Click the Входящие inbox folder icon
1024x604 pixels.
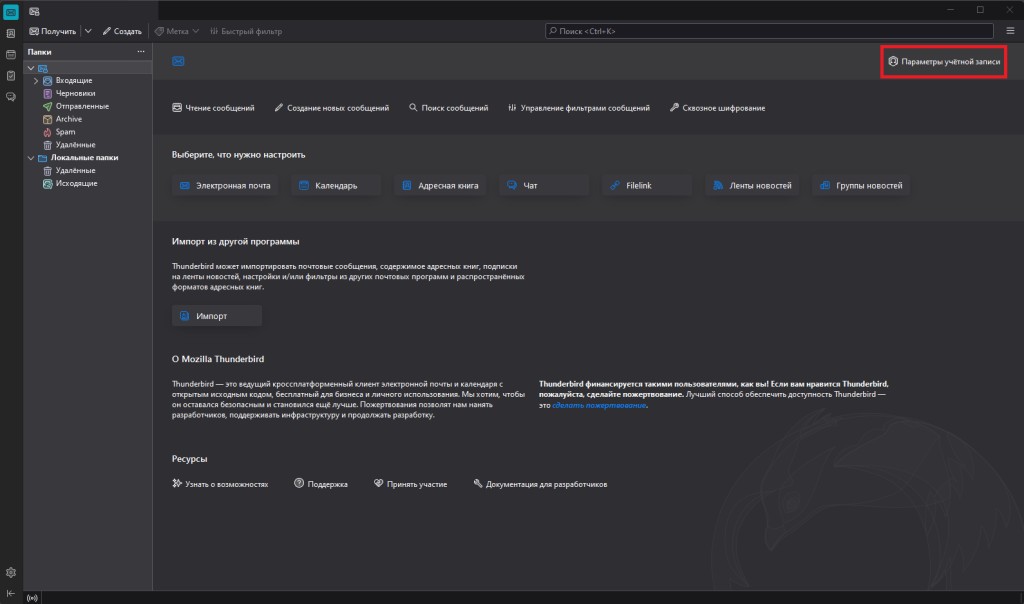48,81
